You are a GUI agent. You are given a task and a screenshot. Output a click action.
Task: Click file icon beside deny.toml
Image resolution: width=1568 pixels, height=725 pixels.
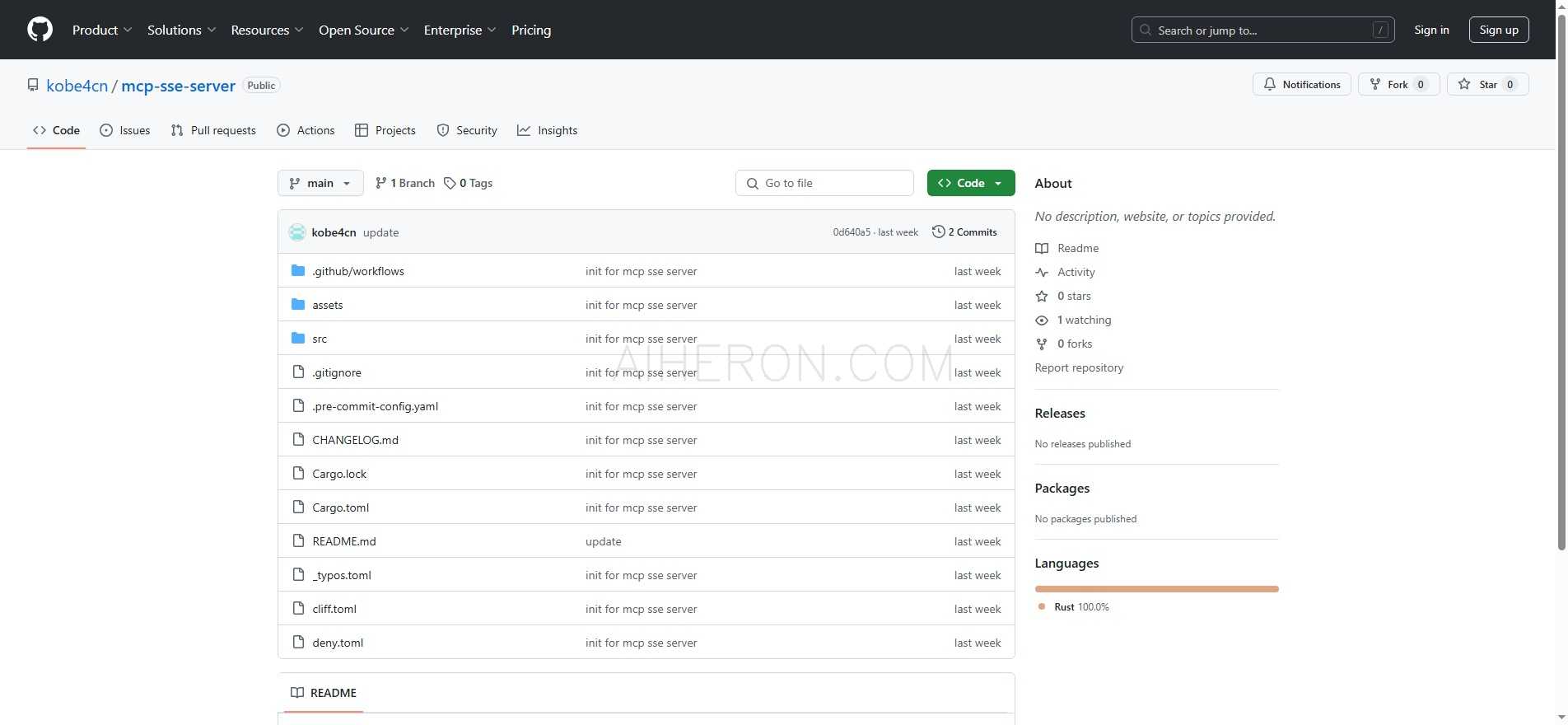click(x=298, y=643)
